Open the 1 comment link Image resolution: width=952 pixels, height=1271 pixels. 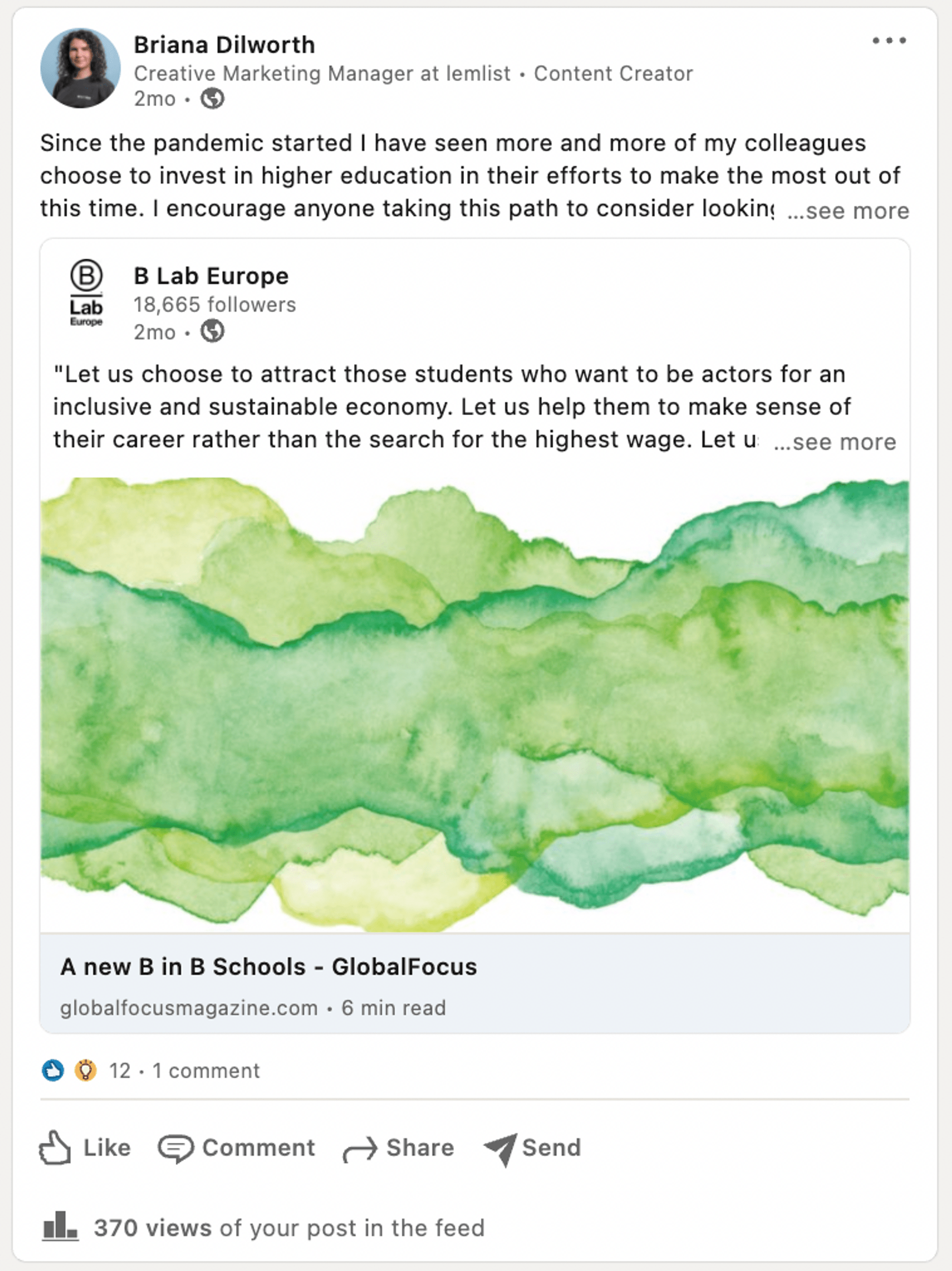[206, 1071]
